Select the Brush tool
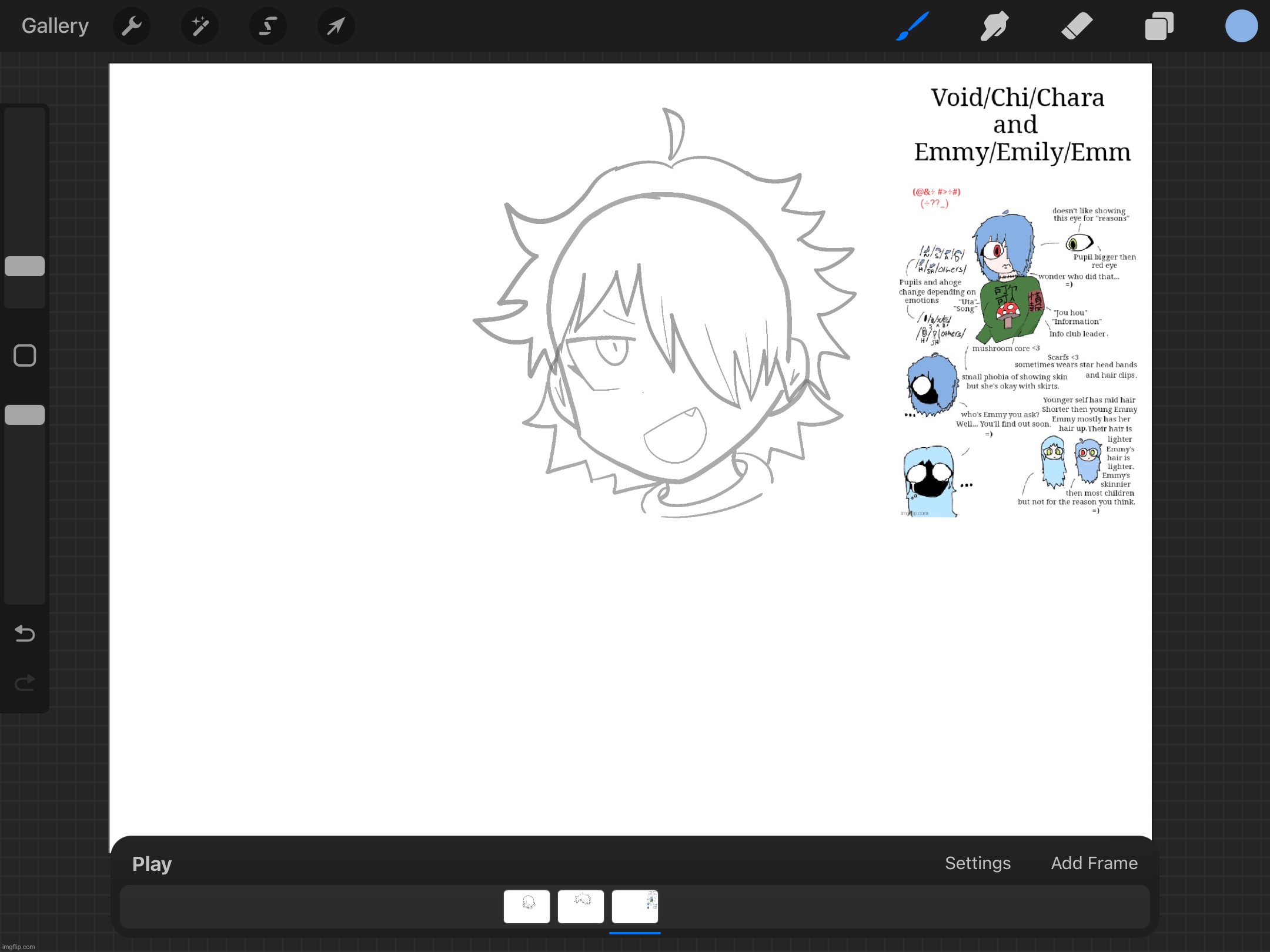The height and width of the screenshot is (952, 1270). coord(913,26)
